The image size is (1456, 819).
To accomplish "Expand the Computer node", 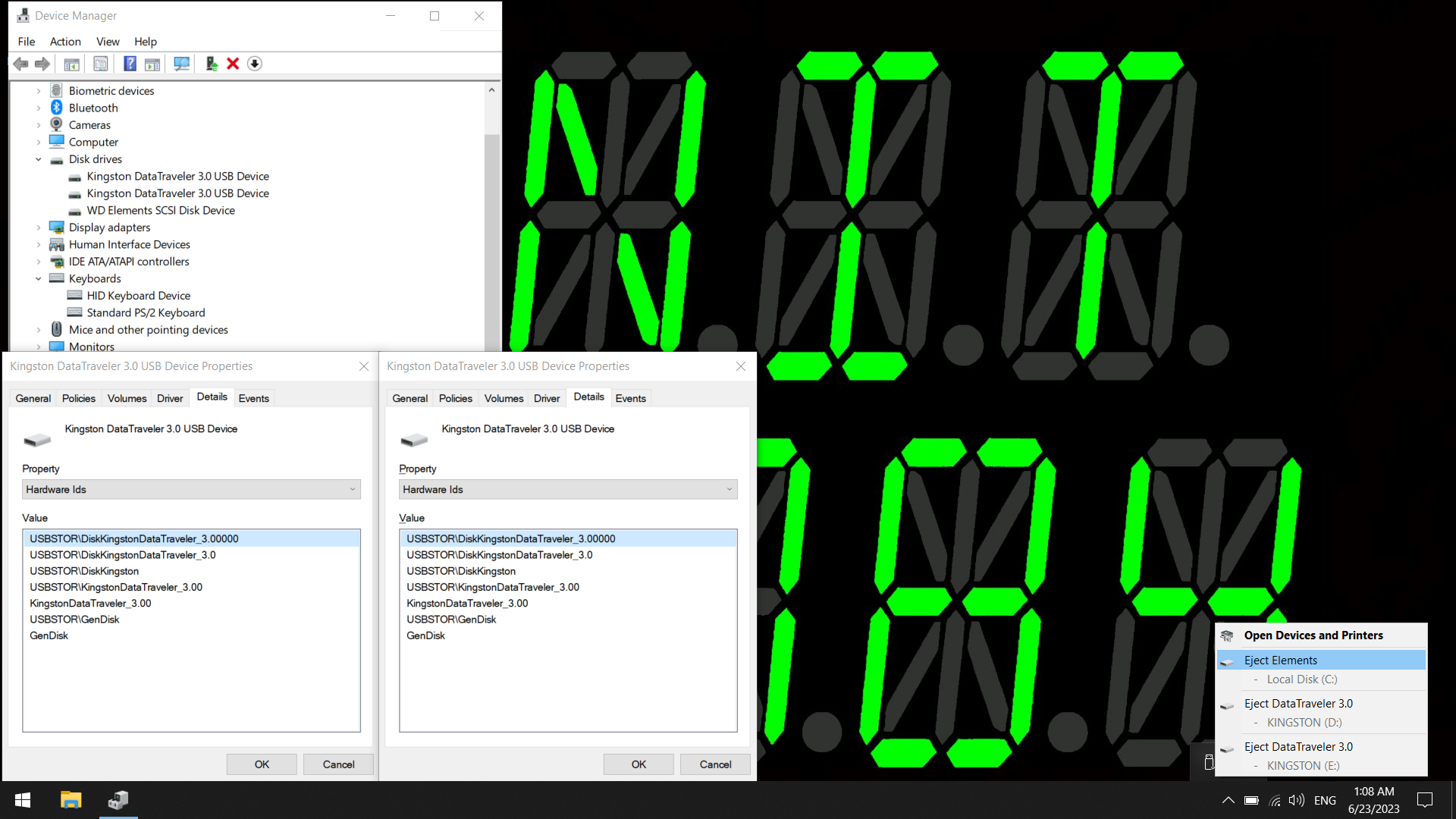I will pyautogui.click(x=39, y=142).
